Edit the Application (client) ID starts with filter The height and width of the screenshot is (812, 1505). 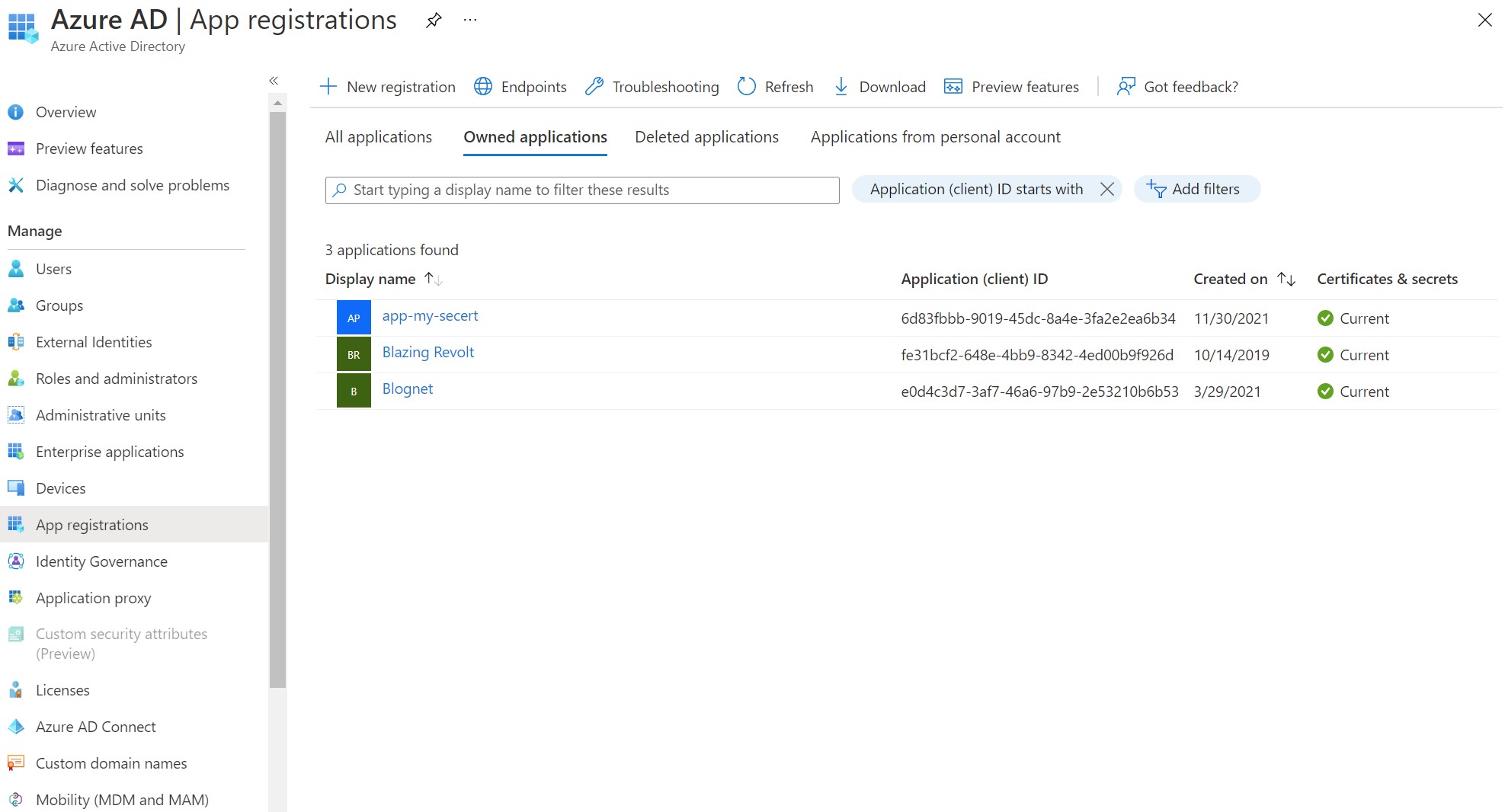pyautogui.click(x=976, y=189)
